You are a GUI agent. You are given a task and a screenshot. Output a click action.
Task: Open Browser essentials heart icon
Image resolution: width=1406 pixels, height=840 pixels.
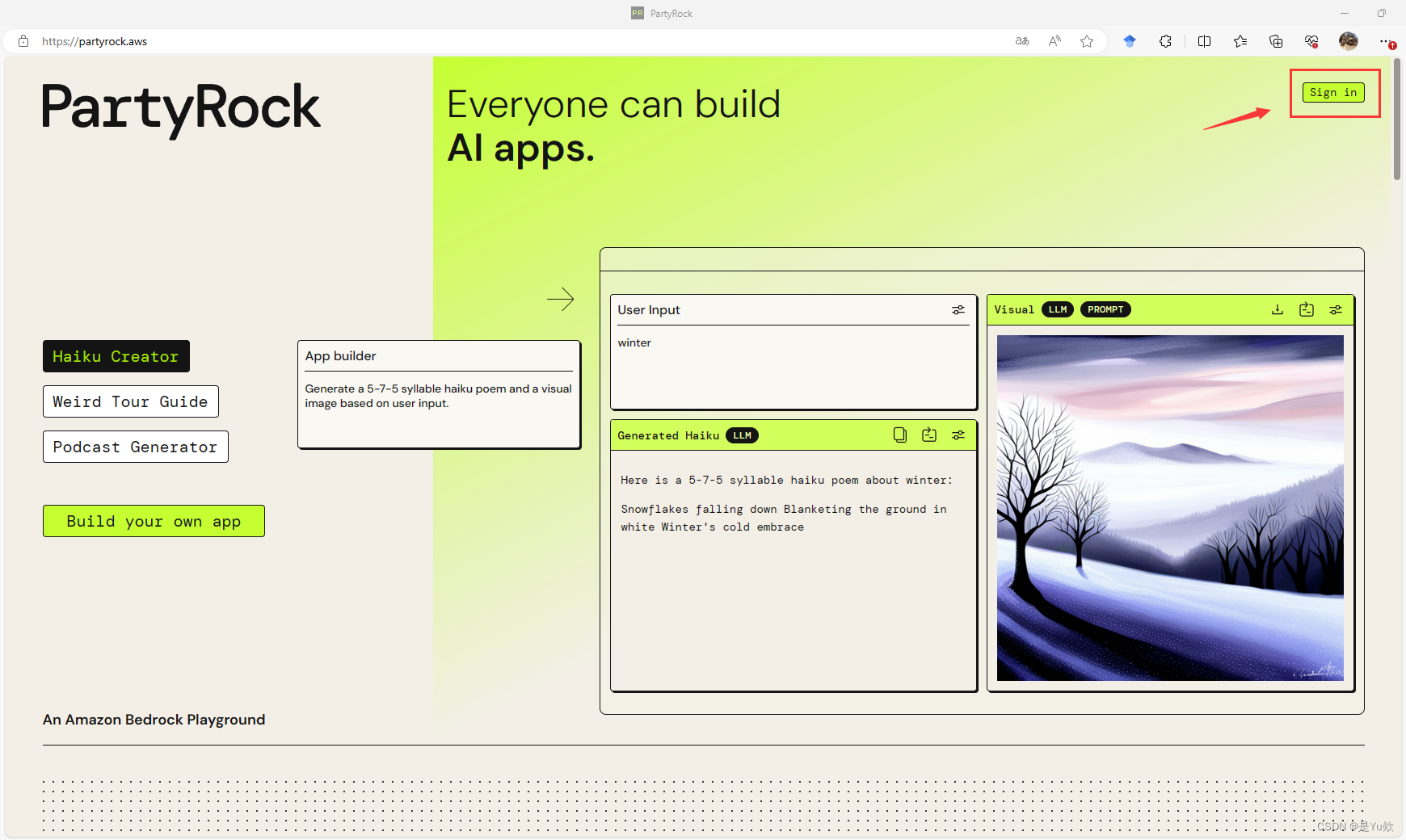point(1311,41)
